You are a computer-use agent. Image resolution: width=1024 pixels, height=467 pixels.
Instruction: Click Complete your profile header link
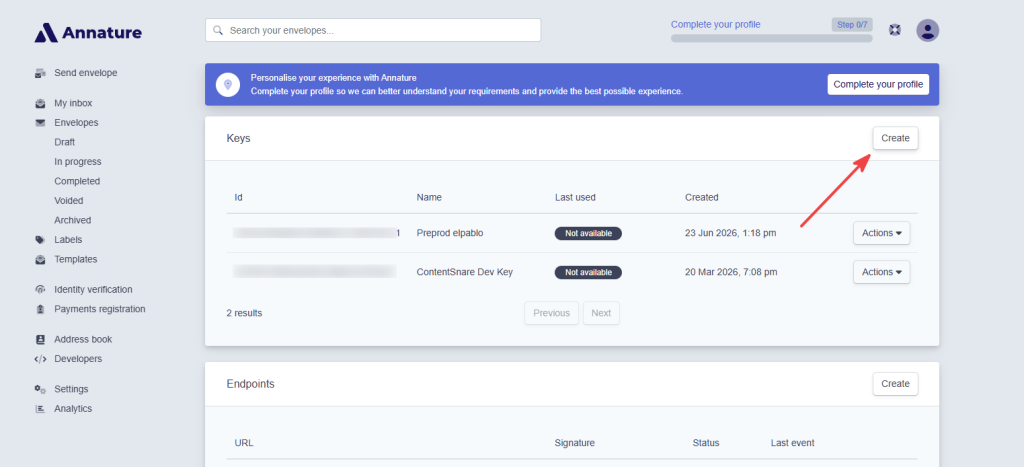(x=716, y=25)
